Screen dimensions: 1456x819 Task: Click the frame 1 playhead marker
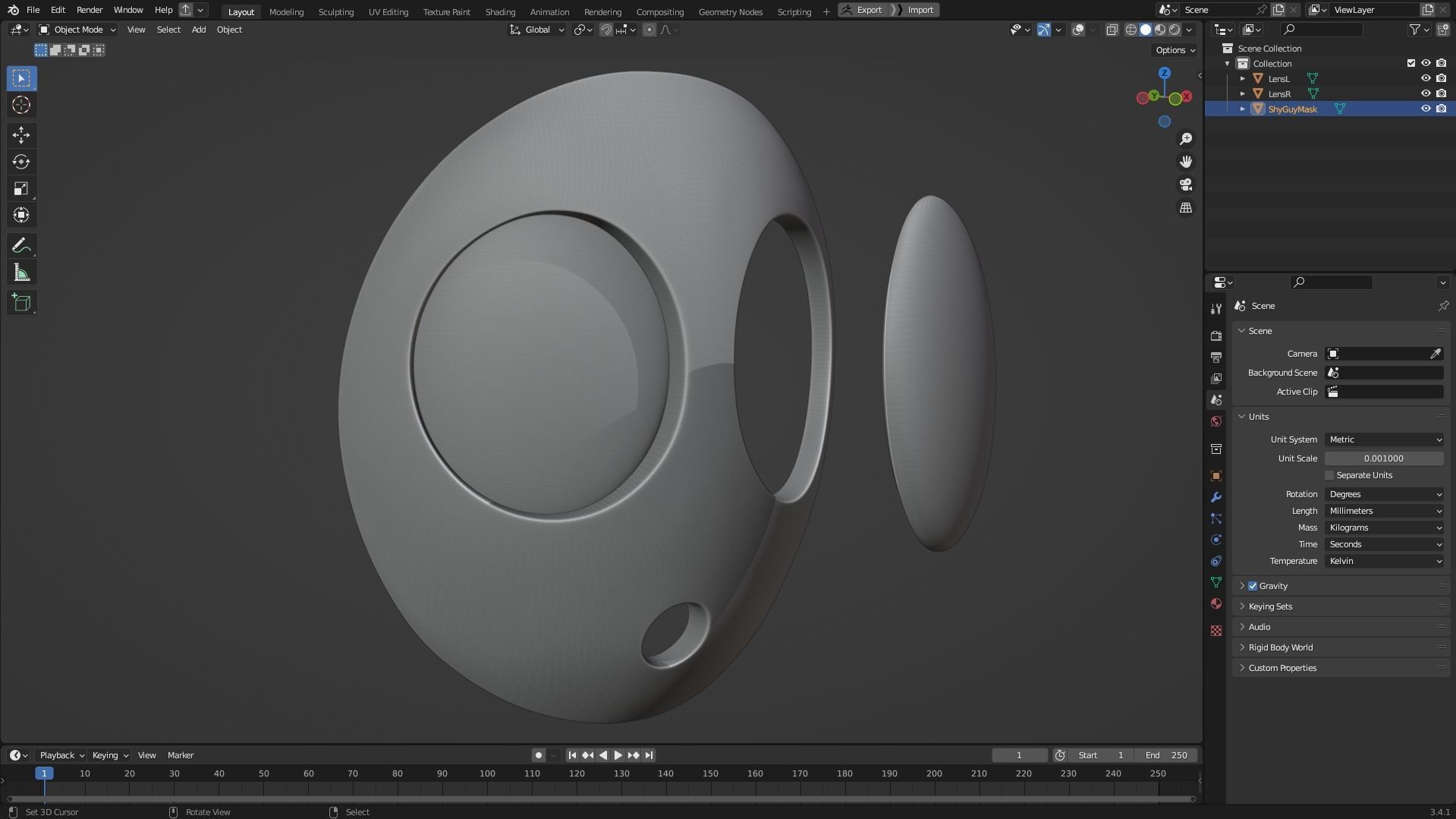44,773
